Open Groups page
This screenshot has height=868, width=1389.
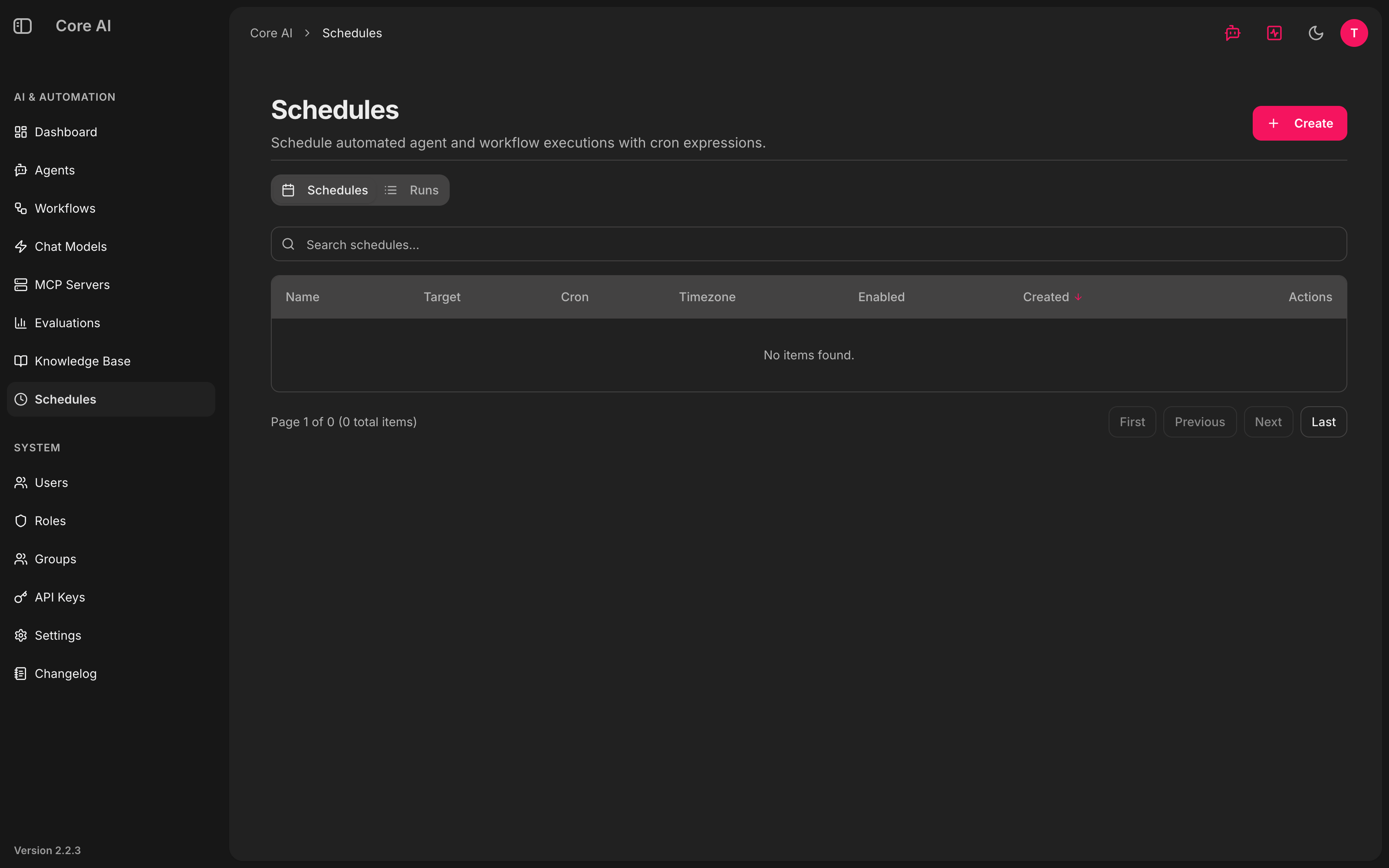point(111,559)
